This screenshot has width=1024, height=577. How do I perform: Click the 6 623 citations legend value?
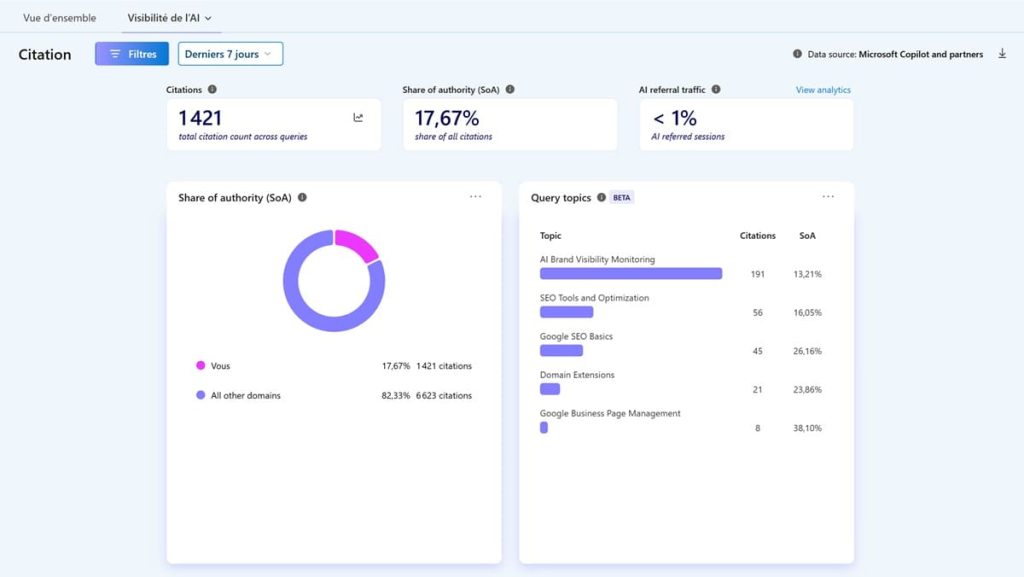click(x=444, y=396)
